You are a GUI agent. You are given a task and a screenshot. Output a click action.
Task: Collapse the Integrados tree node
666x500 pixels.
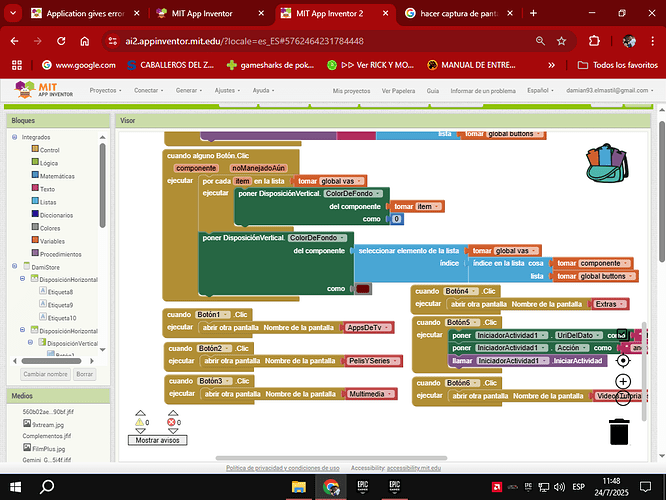click(14, 136)
